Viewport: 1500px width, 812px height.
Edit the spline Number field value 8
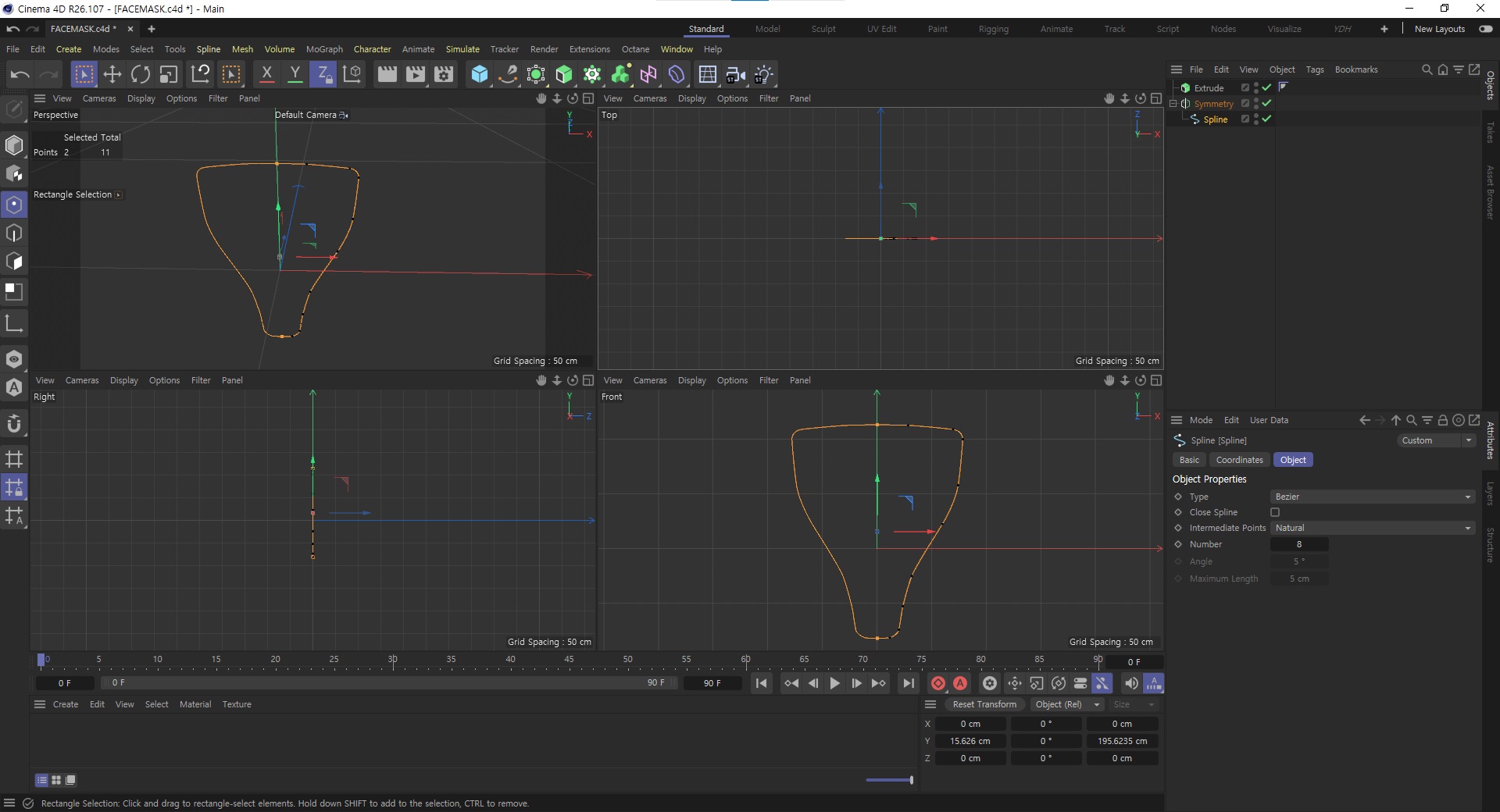1299,544
